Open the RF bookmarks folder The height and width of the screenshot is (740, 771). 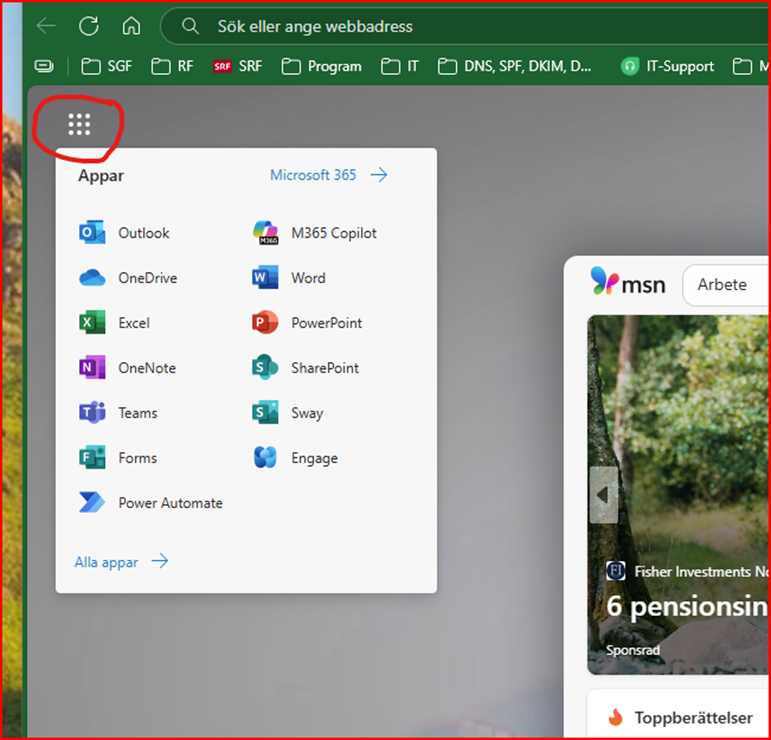point(172,66)
